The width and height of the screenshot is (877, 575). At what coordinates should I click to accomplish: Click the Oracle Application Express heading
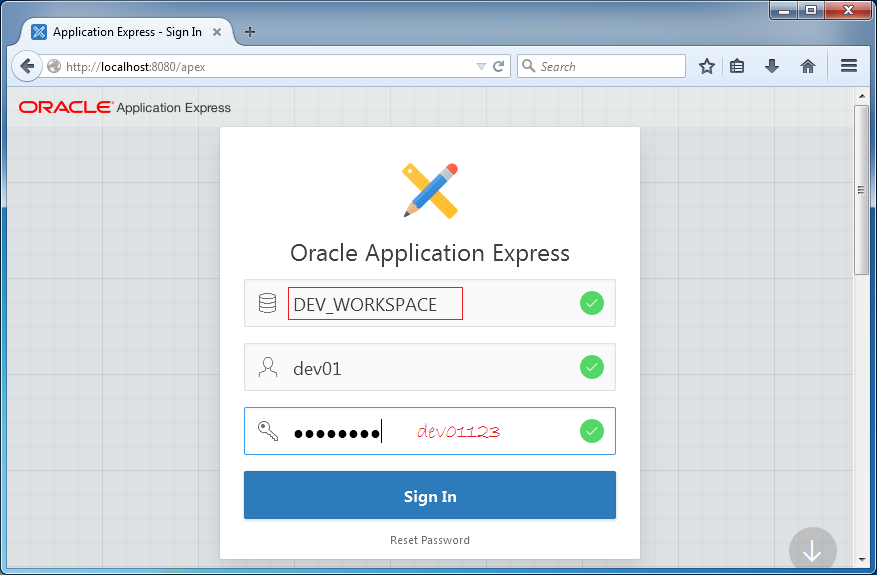(x=430, y=253)
